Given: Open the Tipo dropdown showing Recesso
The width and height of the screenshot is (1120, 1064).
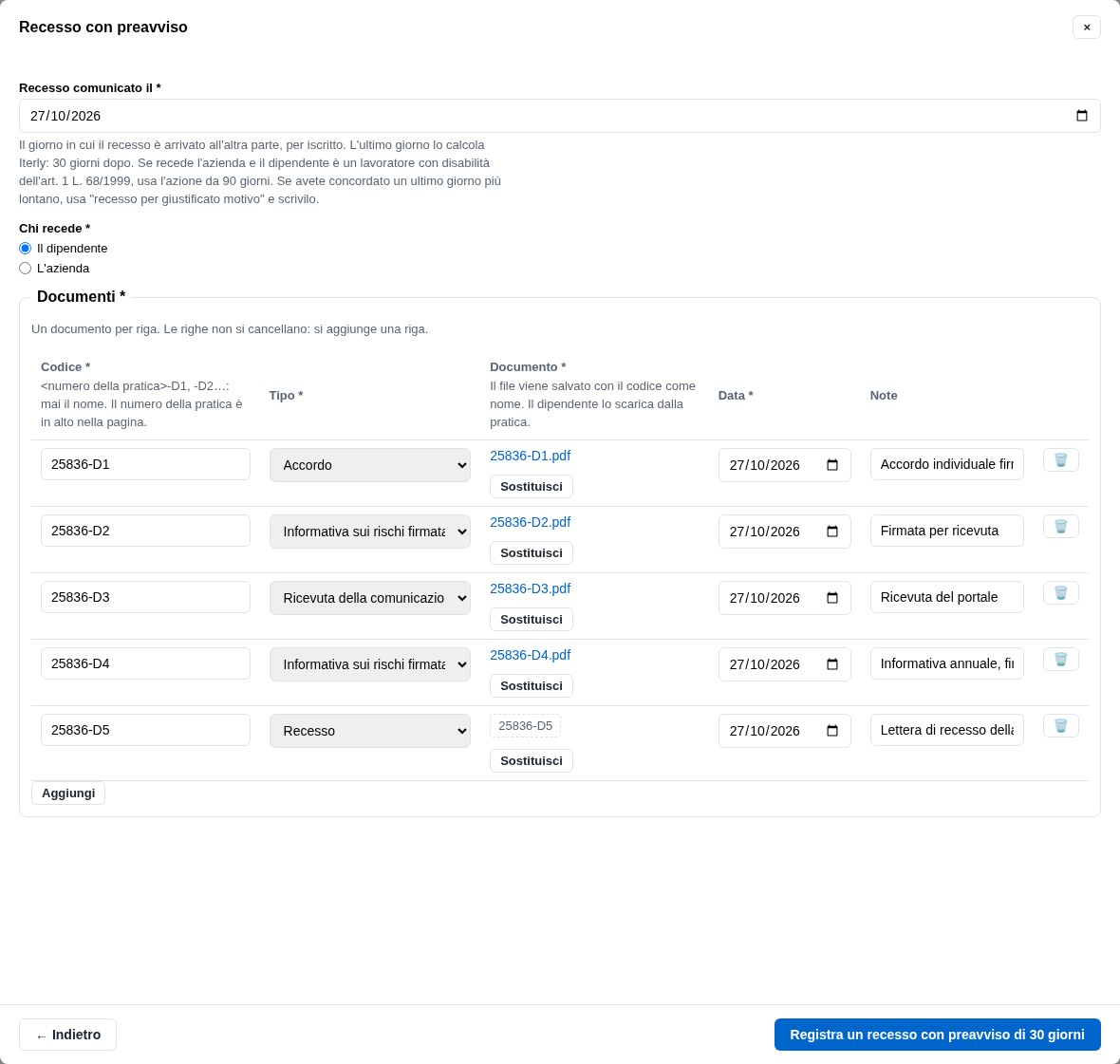Looking at the screenshot, I should pyautogui.click(x=370, y=731).
